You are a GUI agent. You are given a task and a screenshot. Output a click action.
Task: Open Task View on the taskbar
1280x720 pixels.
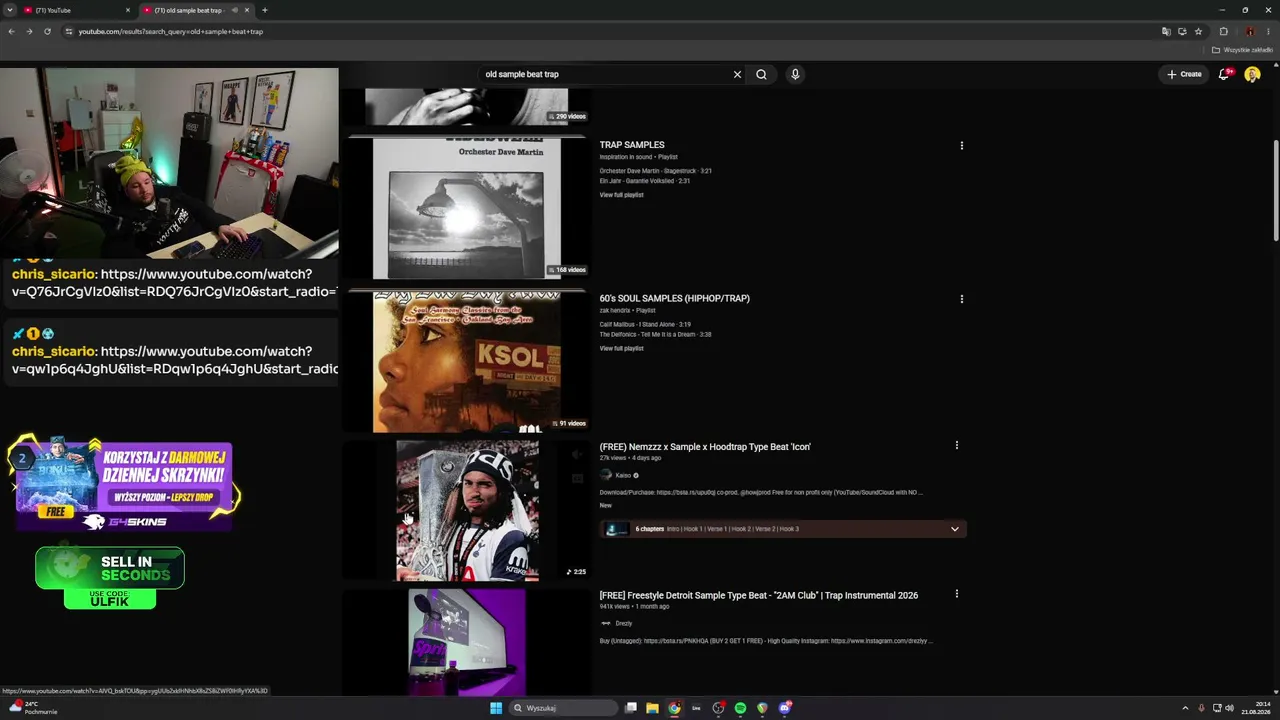coord(631,708)
